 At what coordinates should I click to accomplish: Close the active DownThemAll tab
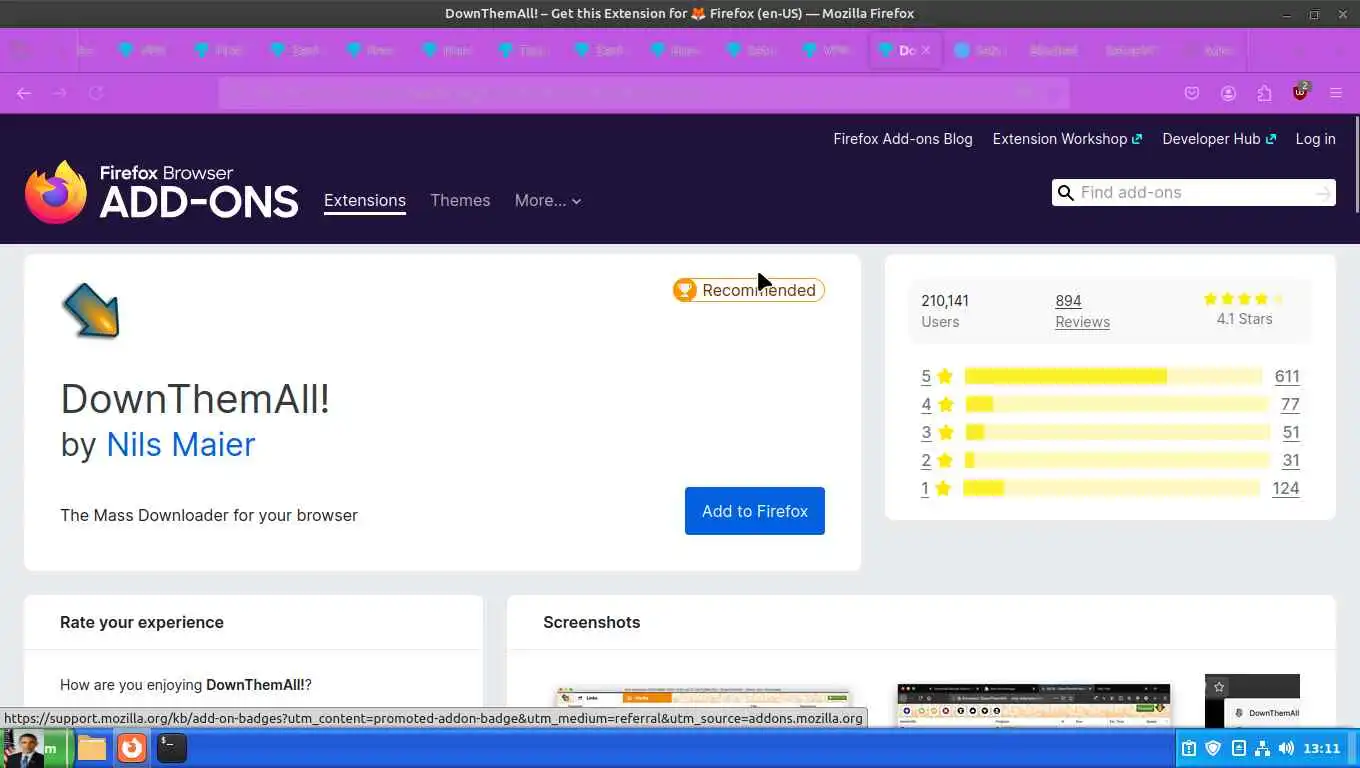tap(926, 50)
